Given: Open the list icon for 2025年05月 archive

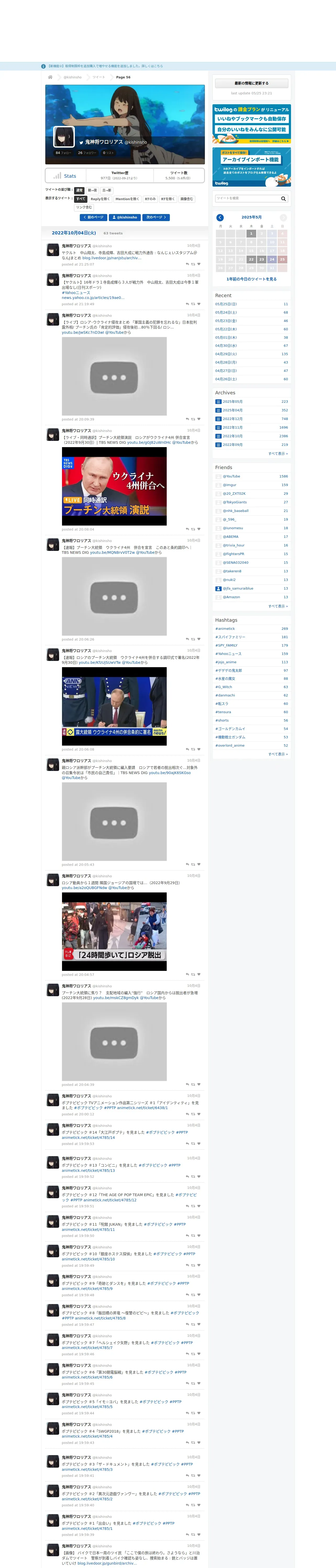Looking at the screenshot, I should [x=218, y=402].
